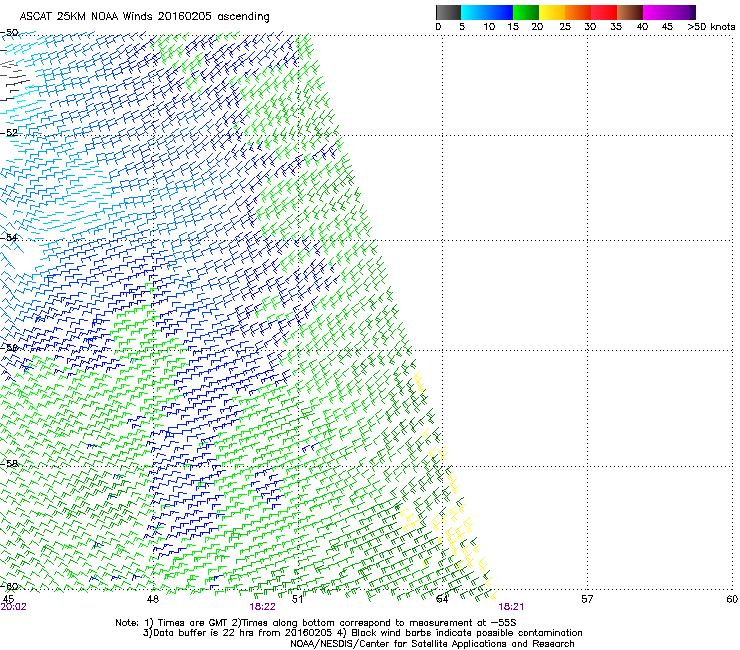740x650 pixels.
Task: Click the legend tick label 10
Action: (x=489, y=27)
